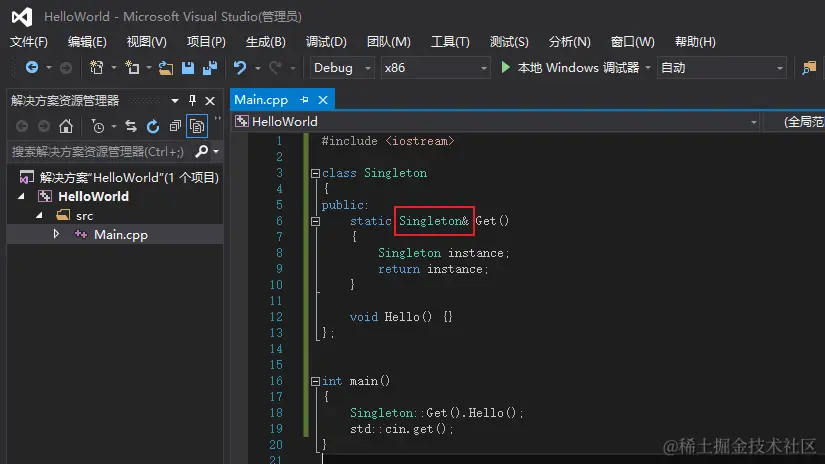Open the HelloWorld scope dropdown in editor
Image resolution: width=825 pixels, height=464 pixels.
click(496, 122)
